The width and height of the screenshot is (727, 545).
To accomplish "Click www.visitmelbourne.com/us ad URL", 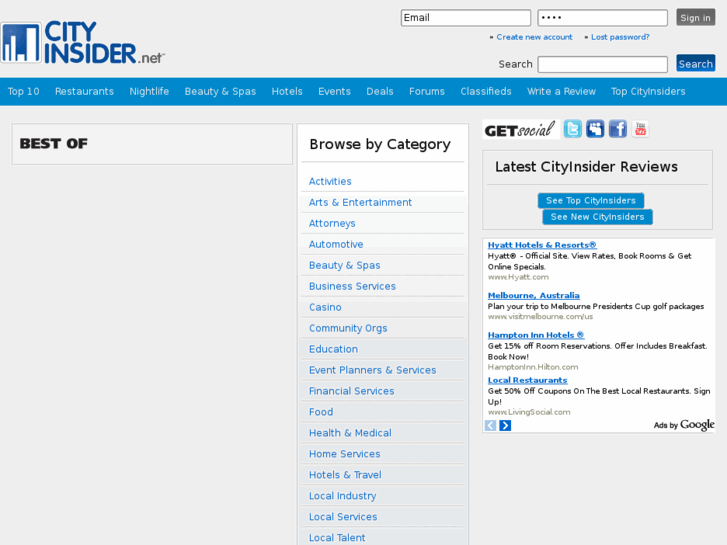I will coord(540,316).
